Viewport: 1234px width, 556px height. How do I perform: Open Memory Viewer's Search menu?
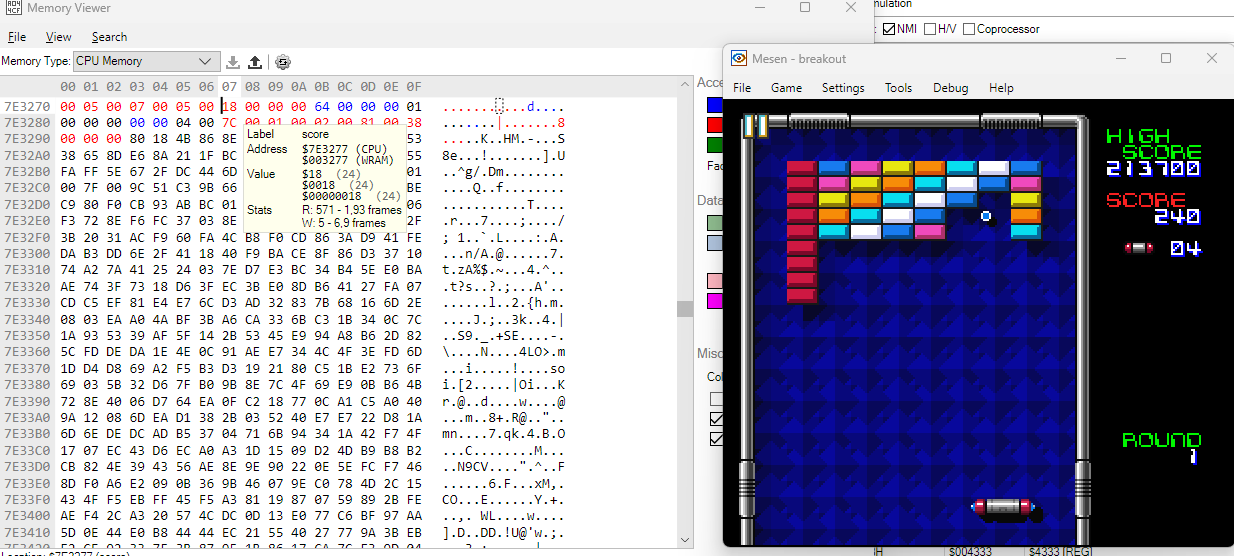(x=109, y=37)
